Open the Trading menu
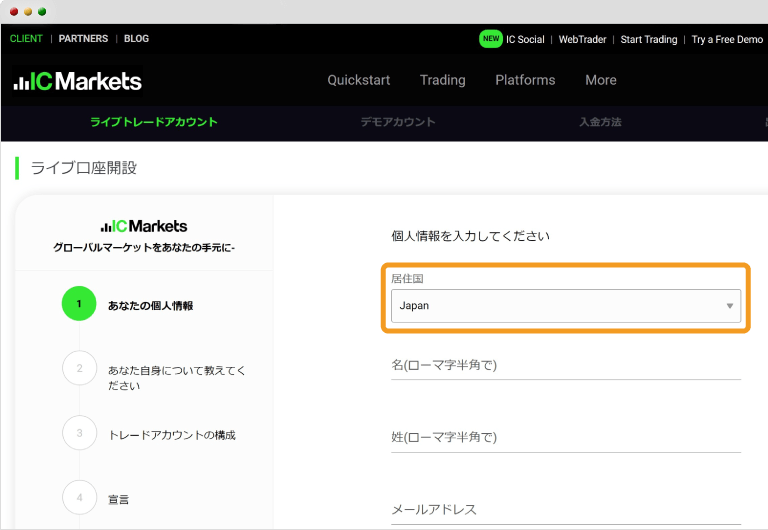 coord(443,80)
